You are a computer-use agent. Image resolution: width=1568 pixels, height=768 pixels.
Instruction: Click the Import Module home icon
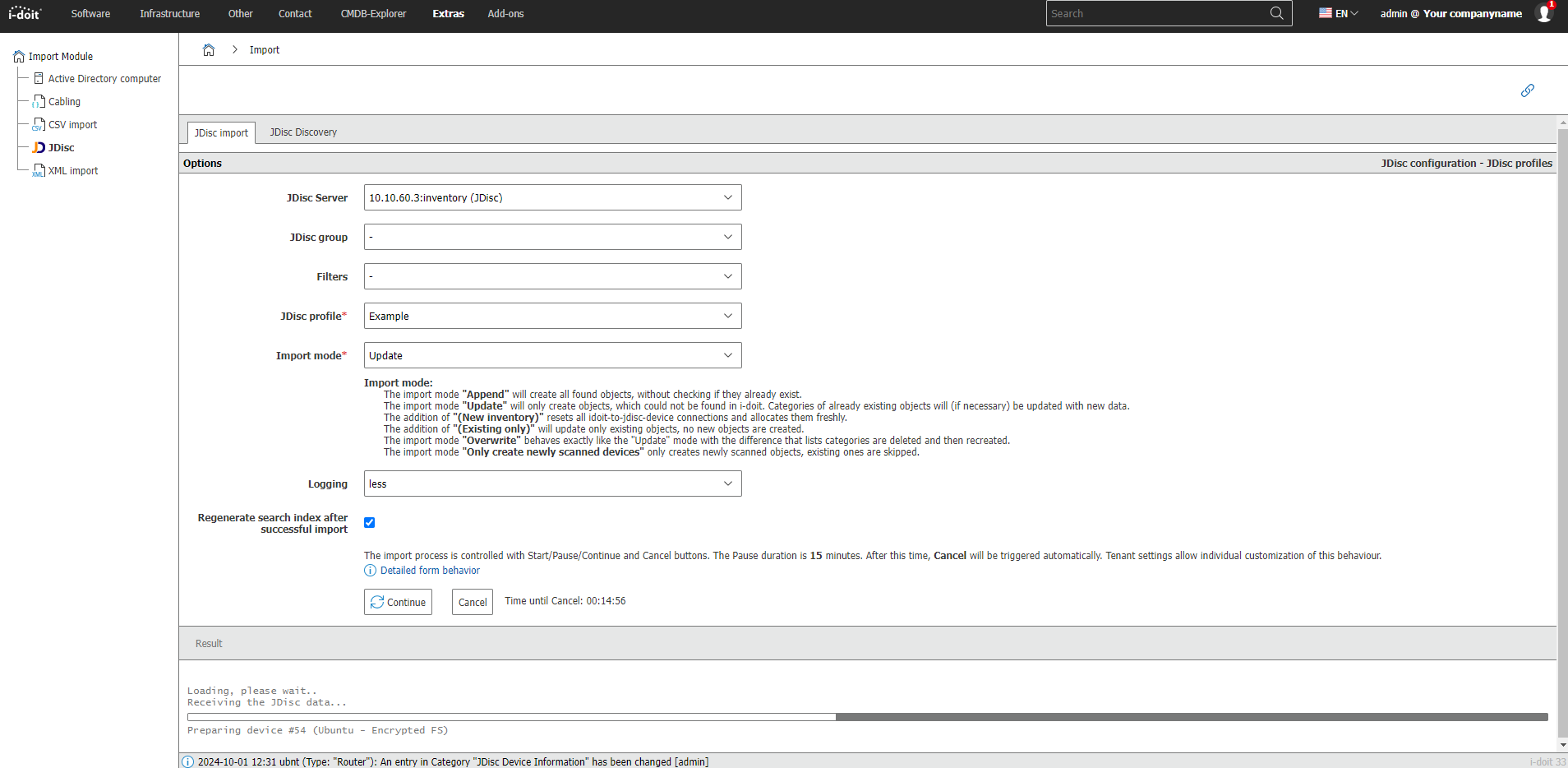[x=19, y=57]
